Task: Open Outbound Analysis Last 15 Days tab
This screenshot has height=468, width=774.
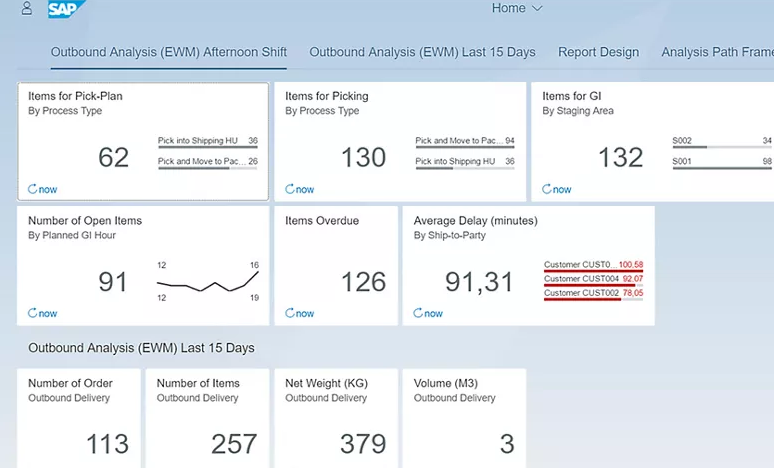Action: point(422,52)
